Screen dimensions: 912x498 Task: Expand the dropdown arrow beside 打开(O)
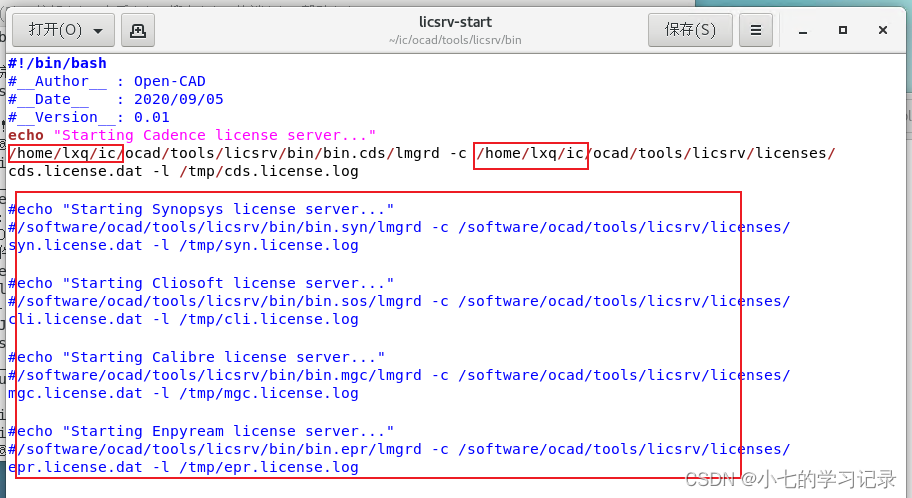pos(98,31)
